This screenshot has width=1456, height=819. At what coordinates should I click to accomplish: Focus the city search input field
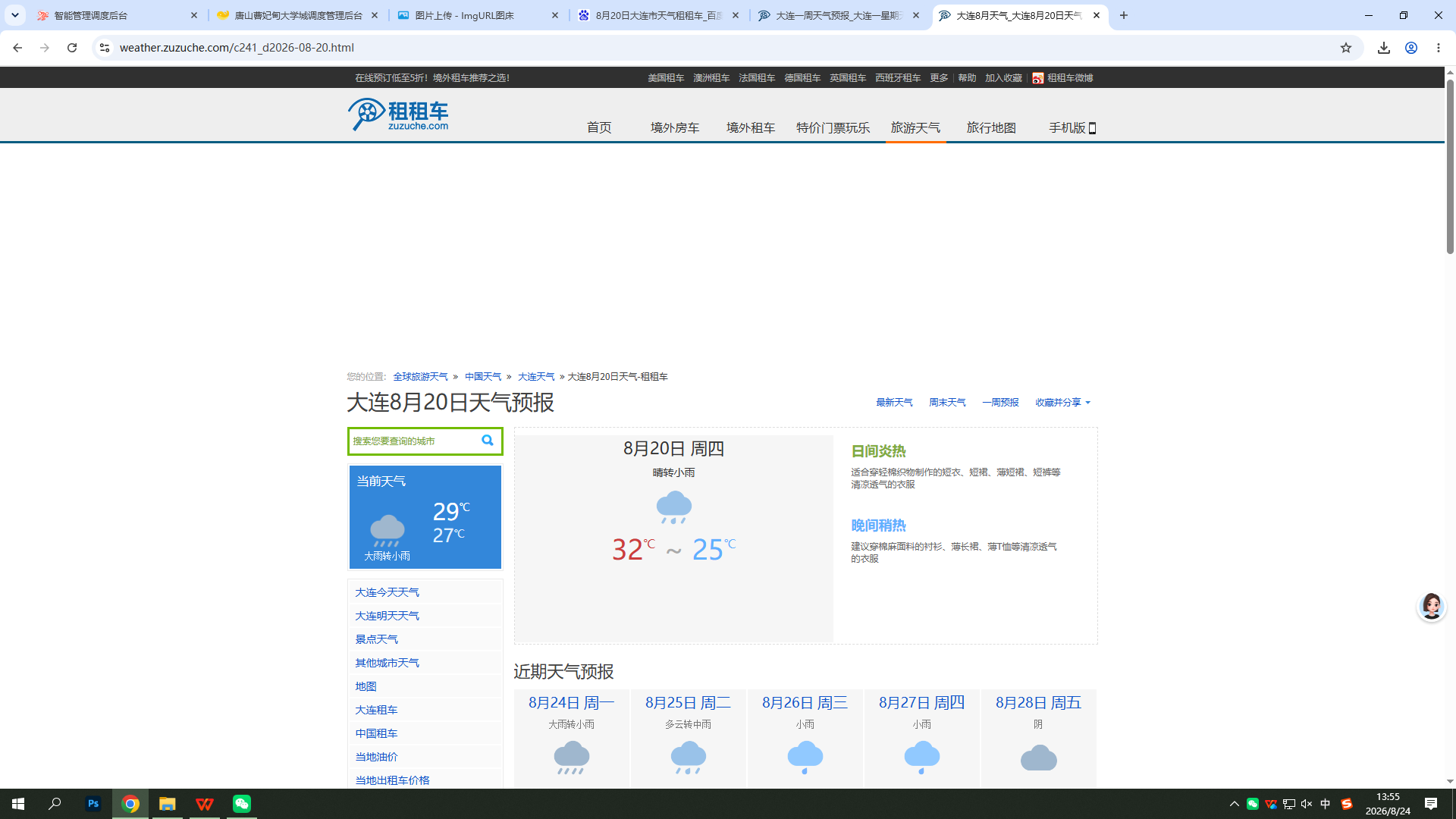(413, 441)
